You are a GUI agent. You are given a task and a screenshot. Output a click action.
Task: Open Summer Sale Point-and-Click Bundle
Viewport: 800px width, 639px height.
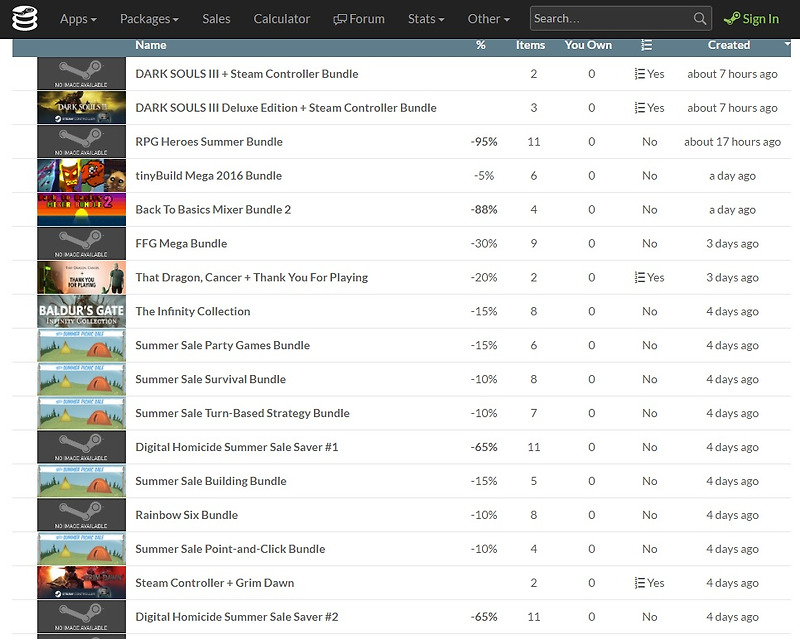coord(230,549)
